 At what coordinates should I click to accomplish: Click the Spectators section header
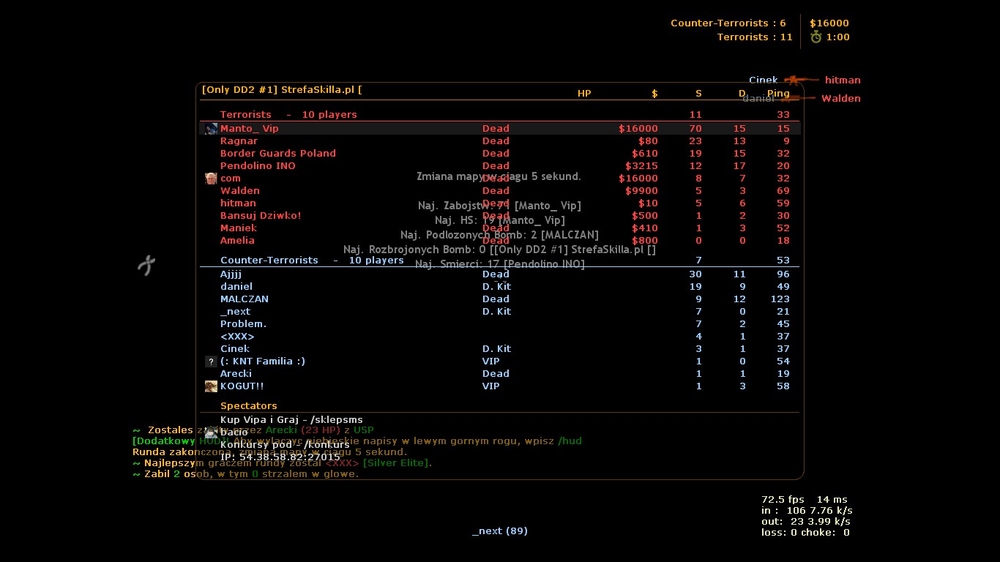[248, 406]
